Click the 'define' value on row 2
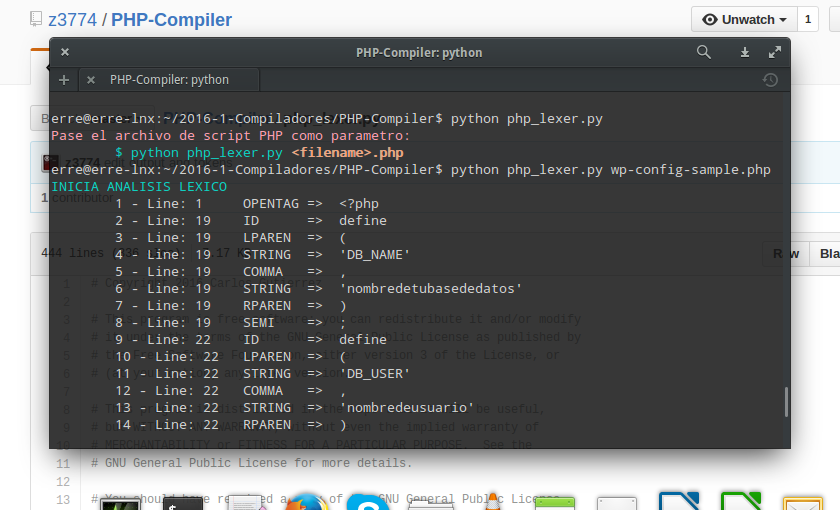Screen dimensions: 840x510 coord(363,221)
